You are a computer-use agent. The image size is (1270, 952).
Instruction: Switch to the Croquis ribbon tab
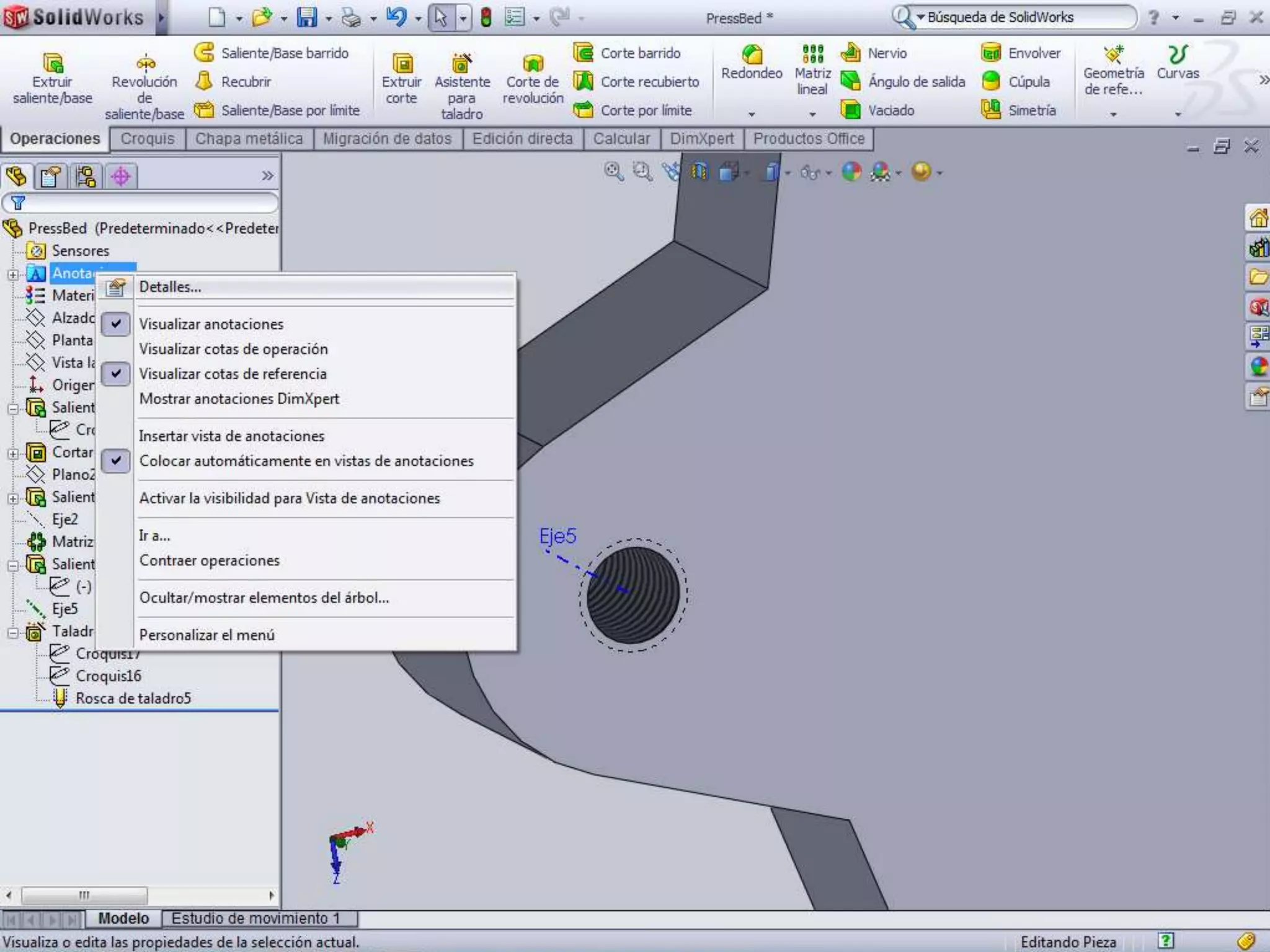coord(148,139)
